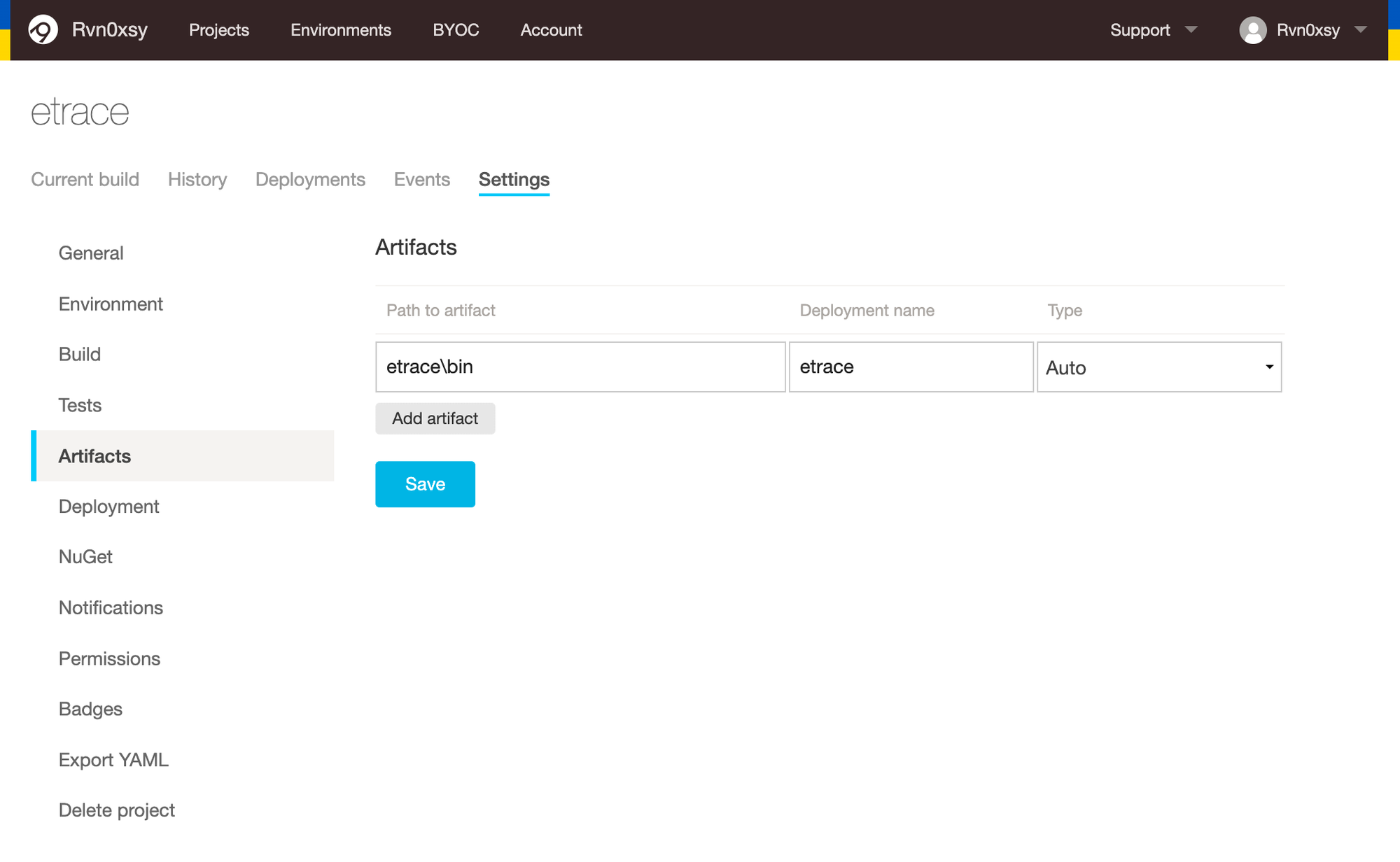Click the AppVeyor logo icon
Screen dimensions: 1400x862
click(x=43, y=30)
